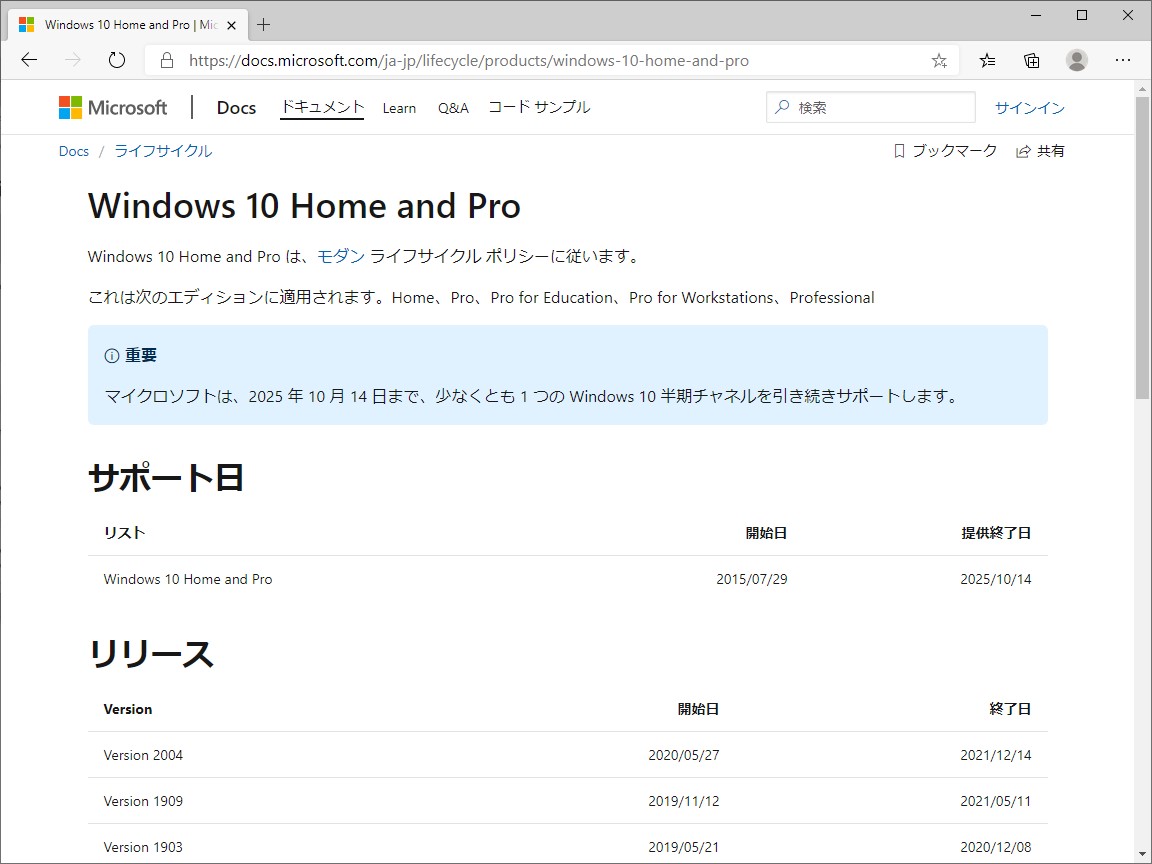The image size is (1152, 864).
Task: Click the padlock site info icon
Action: [x=167, y=60]
